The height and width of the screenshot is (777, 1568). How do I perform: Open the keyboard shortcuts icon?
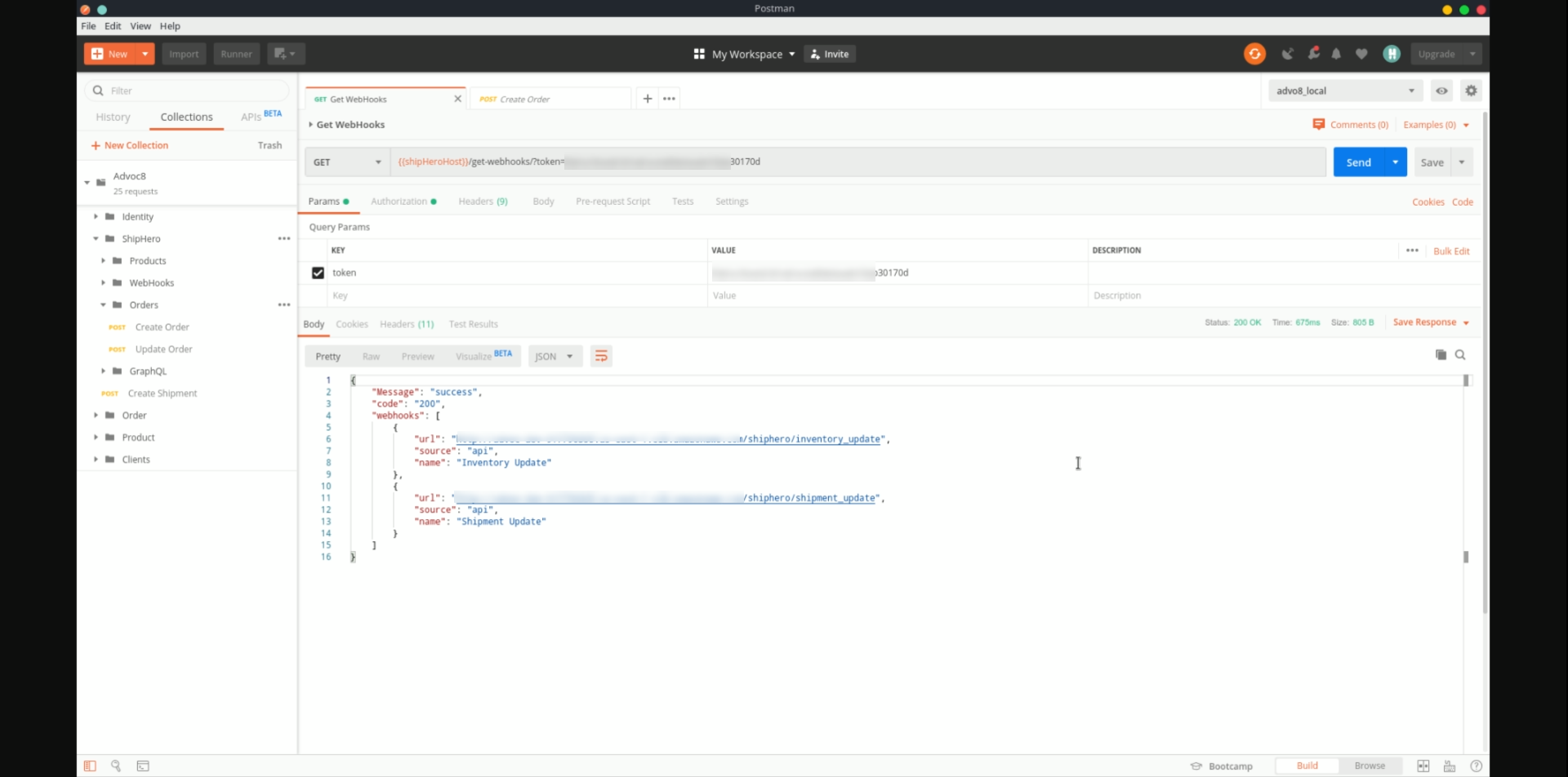click(1450, 766)
